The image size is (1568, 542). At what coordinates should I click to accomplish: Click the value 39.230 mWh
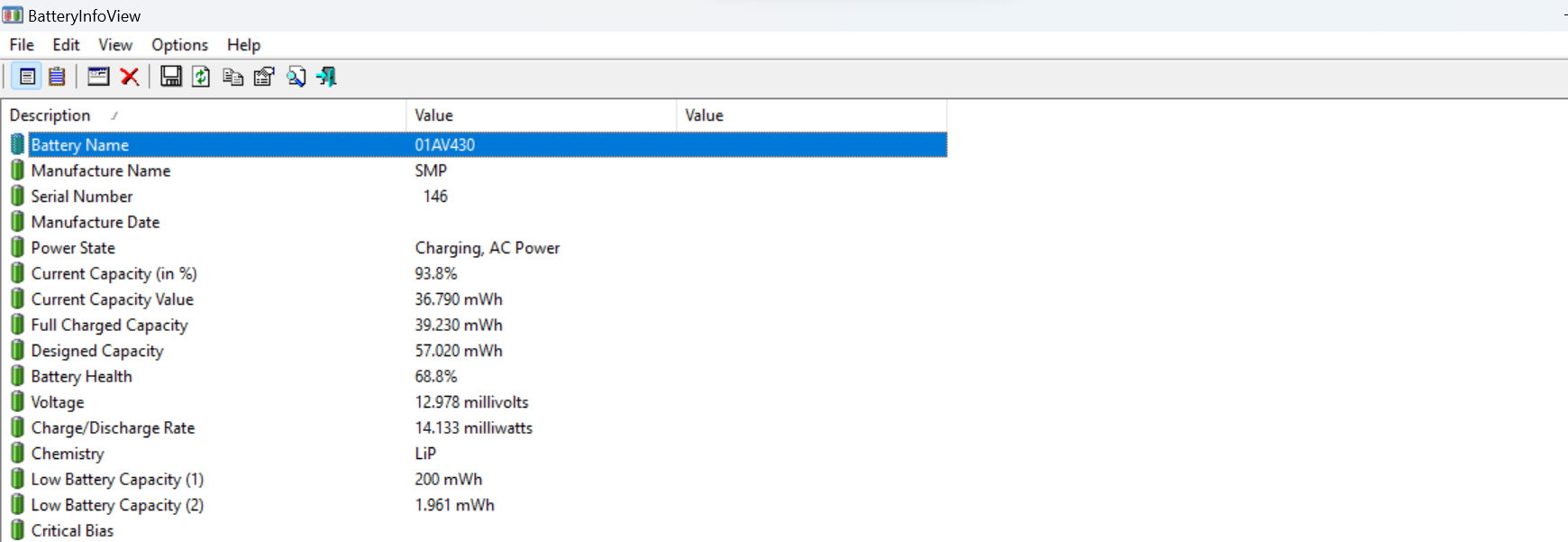459,325
